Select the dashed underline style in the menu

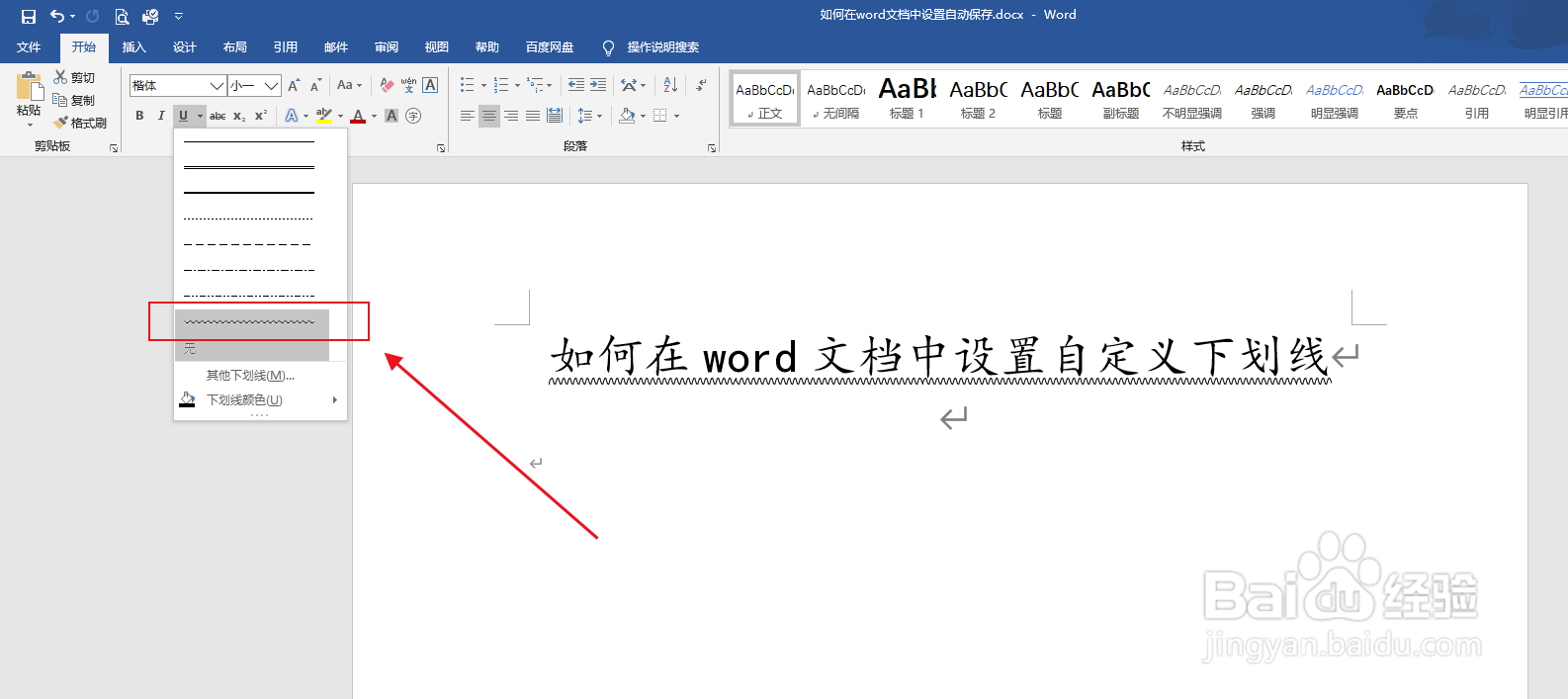(249, 244)
